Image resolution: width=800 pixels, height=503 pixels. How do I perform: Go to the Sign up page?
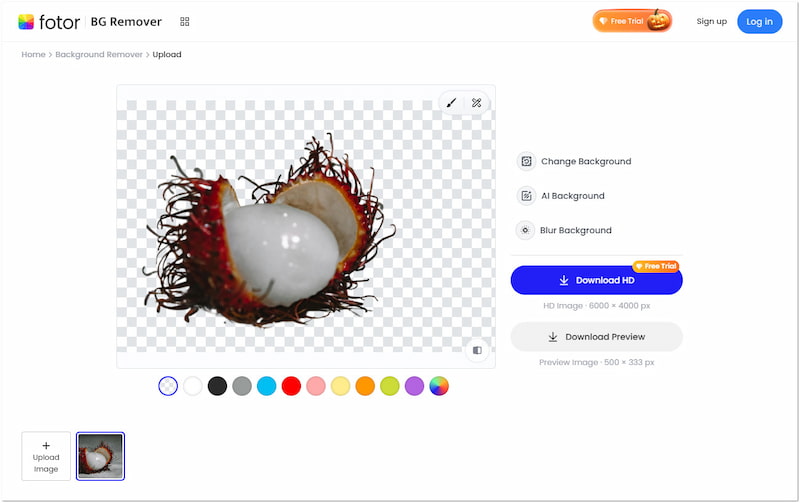pyautogui.click(x=711, y=21)
